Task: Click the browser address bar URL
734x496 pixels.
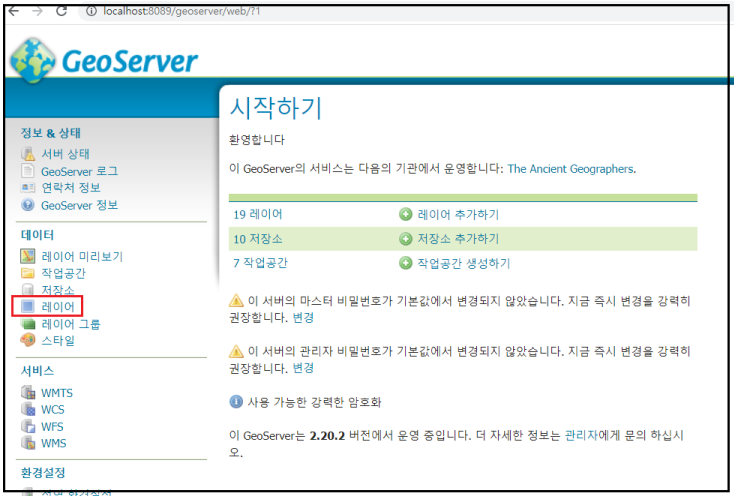Action: (182, 11)
